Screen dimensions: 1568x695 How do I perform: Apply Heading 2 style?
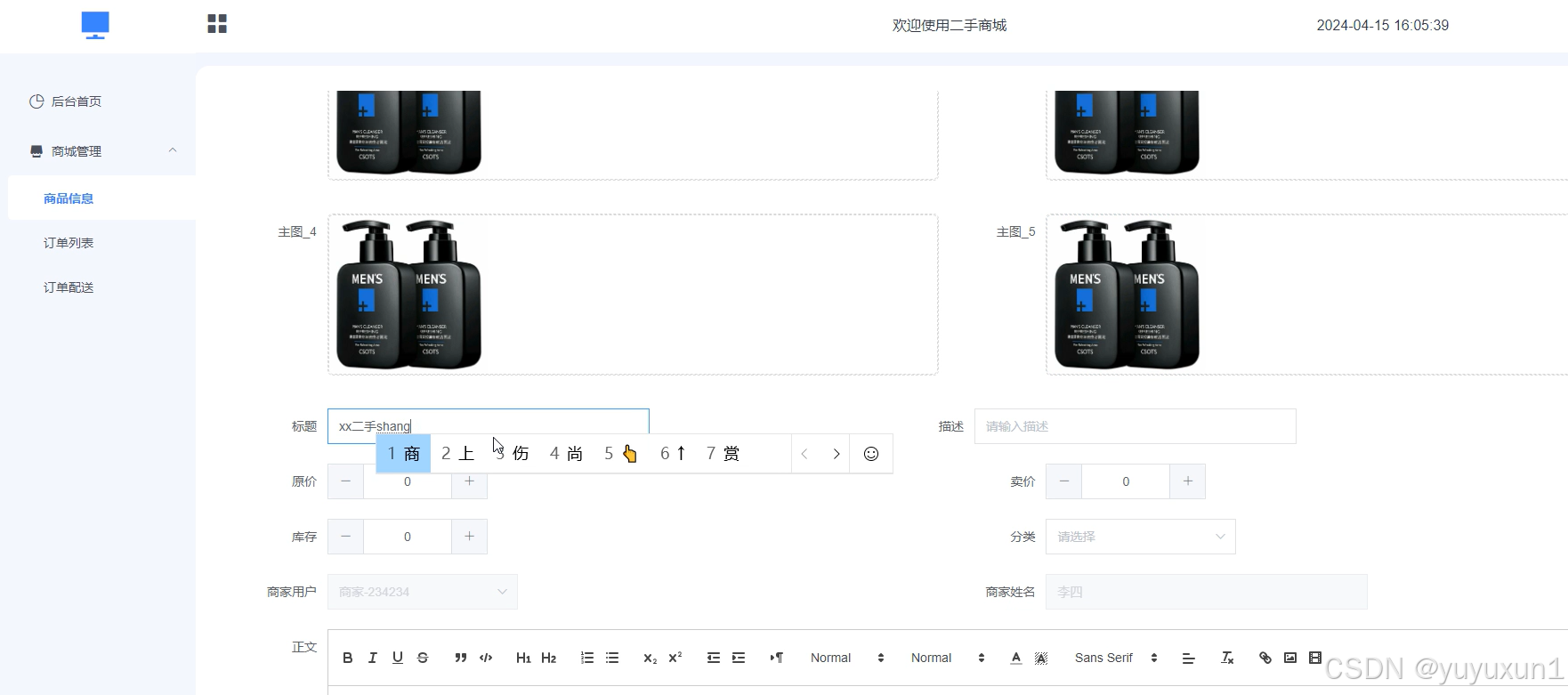548,658
